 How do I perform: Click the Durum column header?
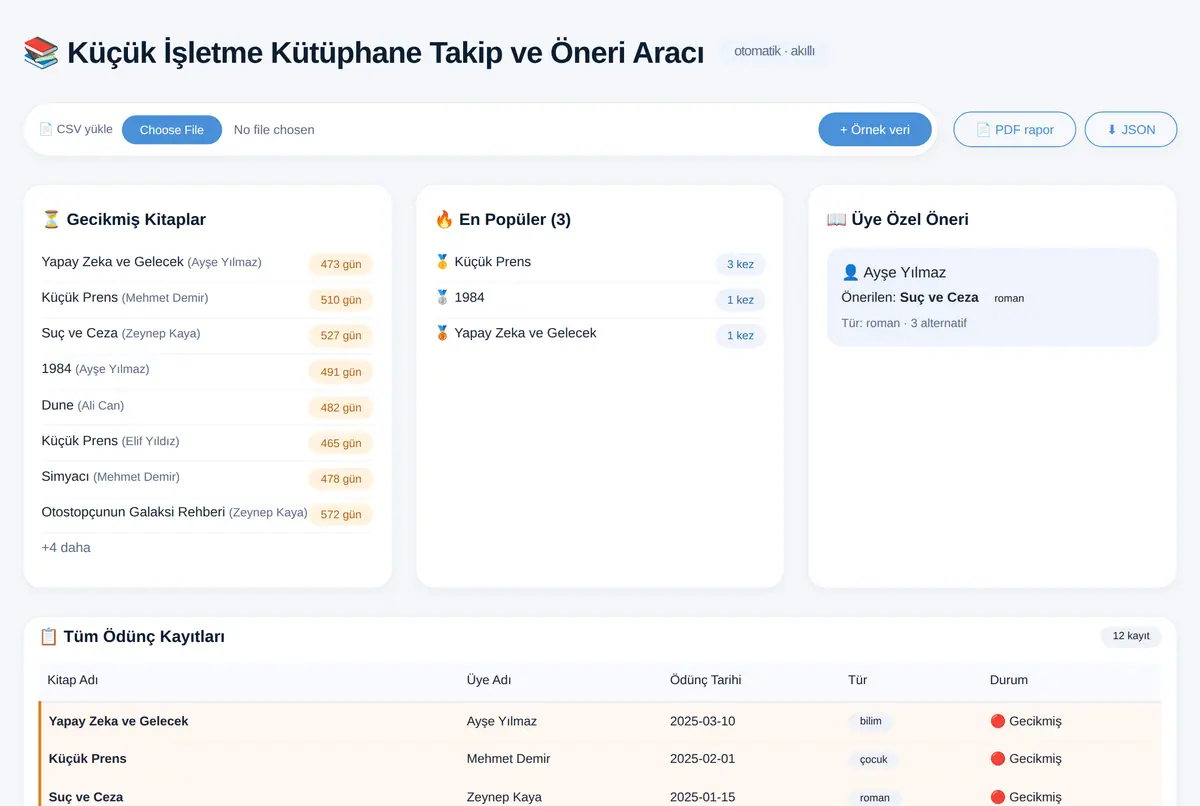[x=1009, y=680]
